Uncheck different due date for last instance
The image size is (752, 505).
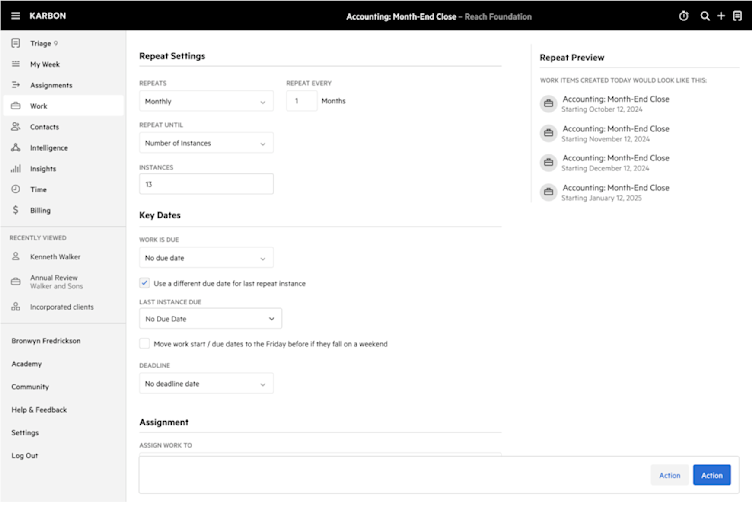tap(144, 283)
